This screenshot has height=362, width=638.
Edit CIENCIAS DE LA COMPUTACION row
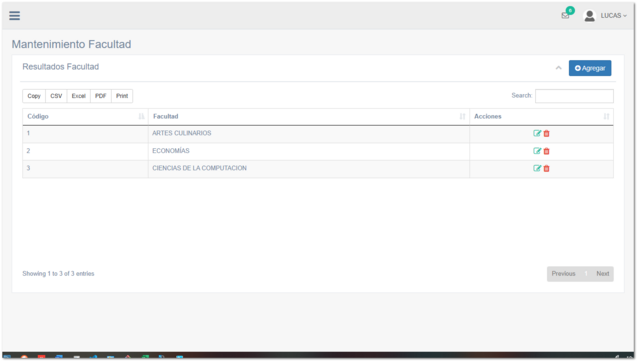click(x=537, y=168)
